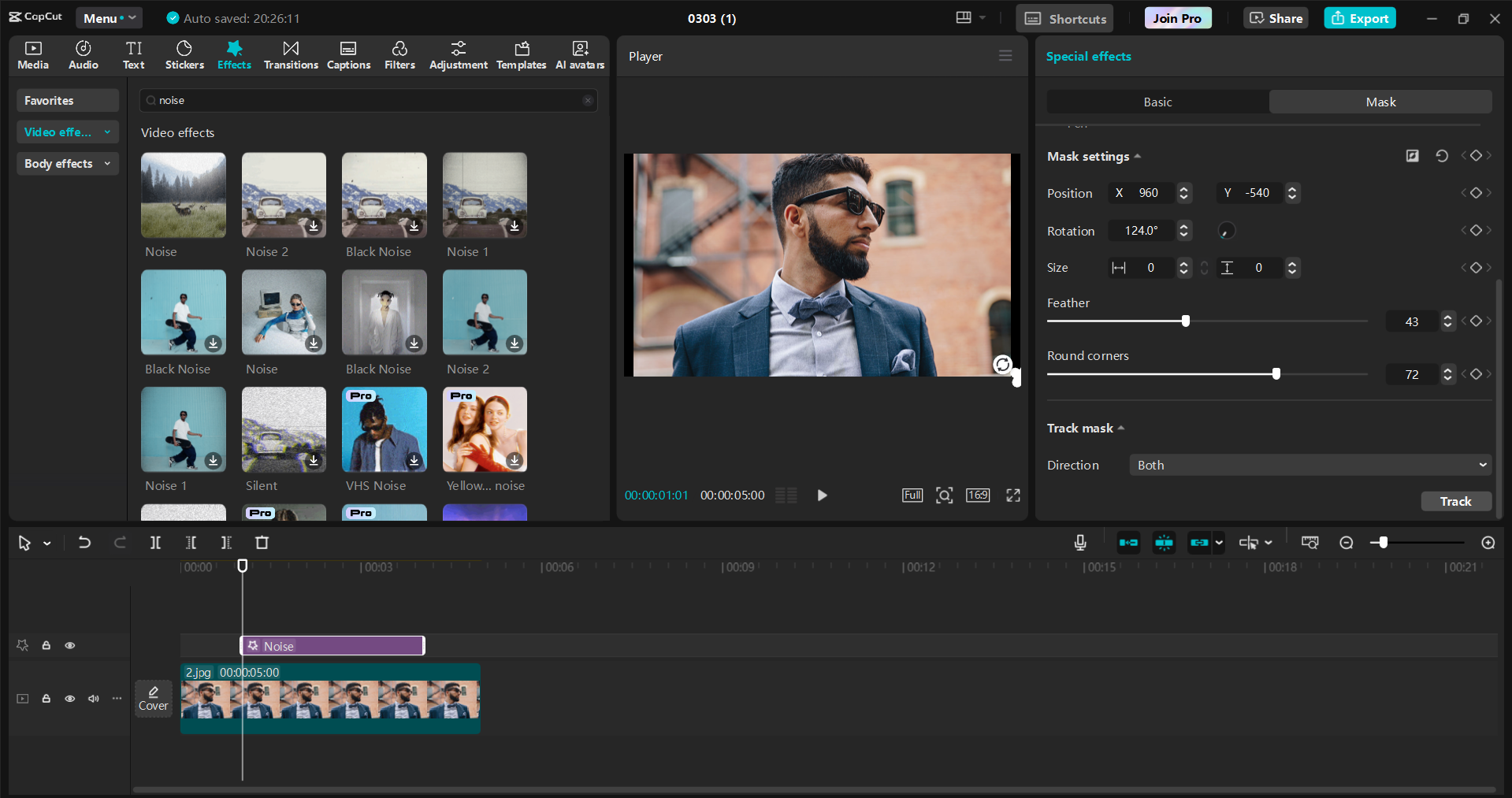This screenshot has width=1512, height=798.
Task: Click the split clip icon
Action: click(x=154, y=542)
